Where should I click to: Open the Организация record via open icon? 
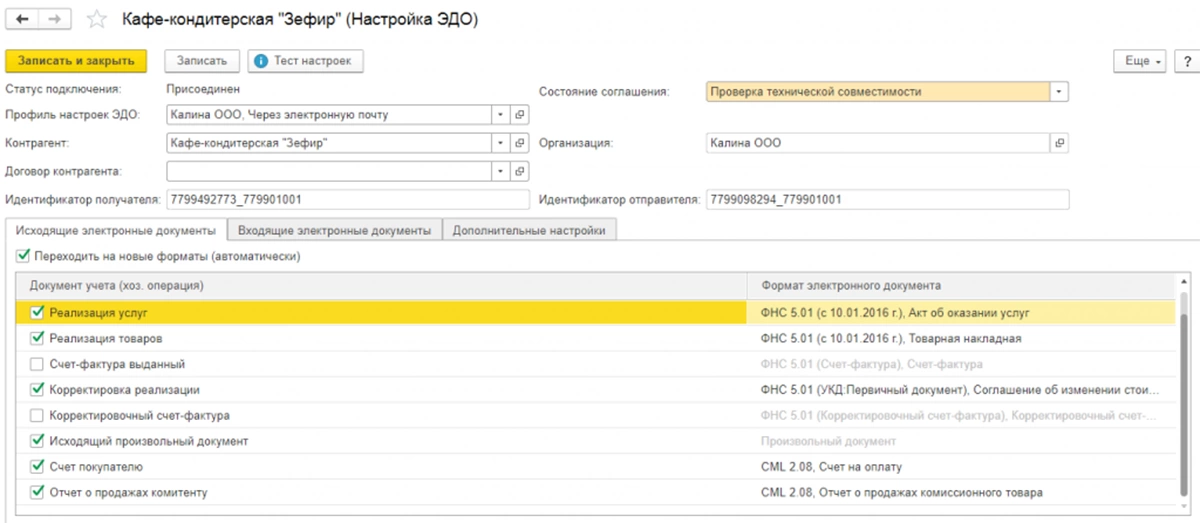pyautogui.click(x=1060, y=143)
